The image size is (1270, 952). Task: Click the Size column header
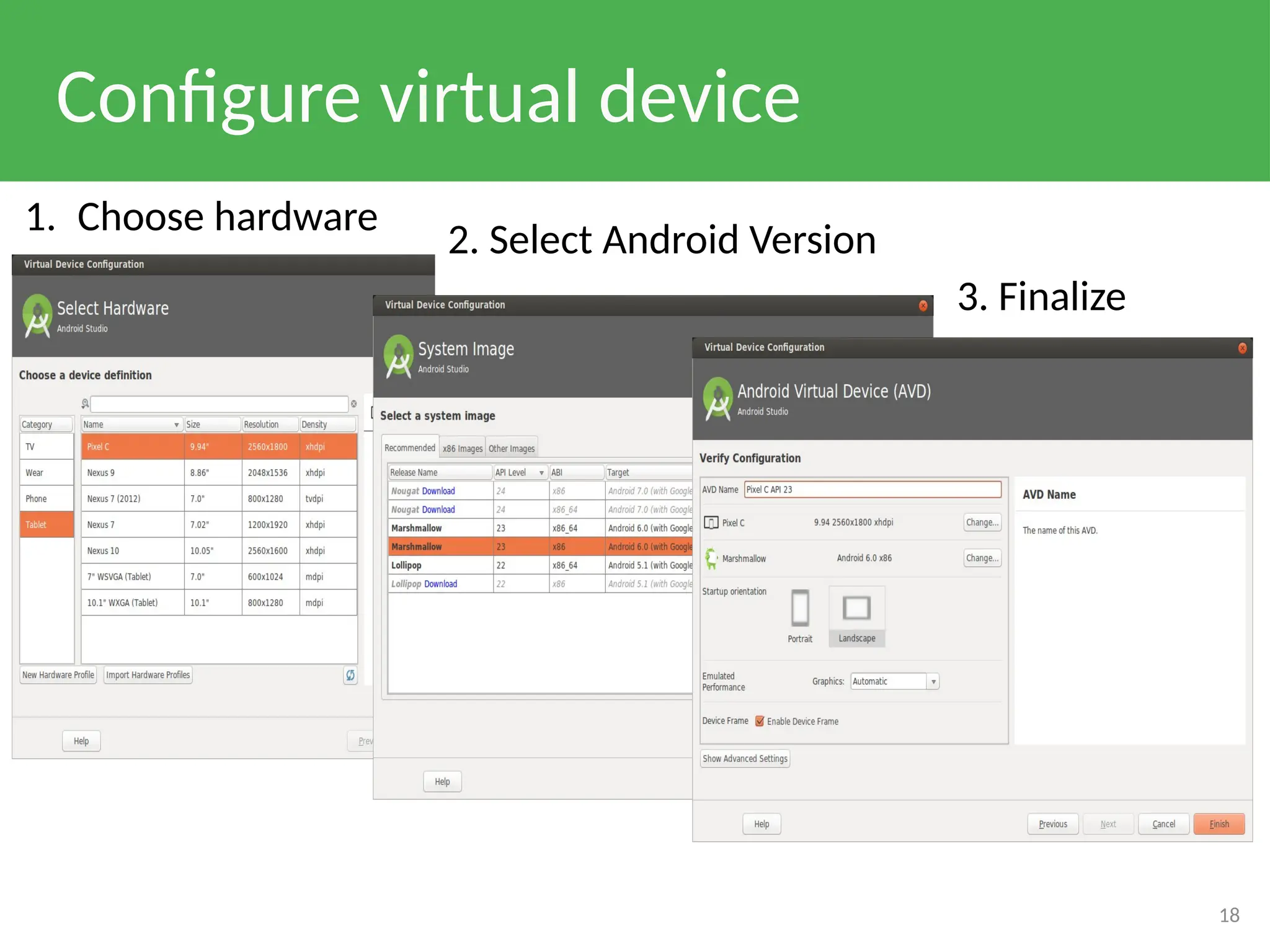213,425
